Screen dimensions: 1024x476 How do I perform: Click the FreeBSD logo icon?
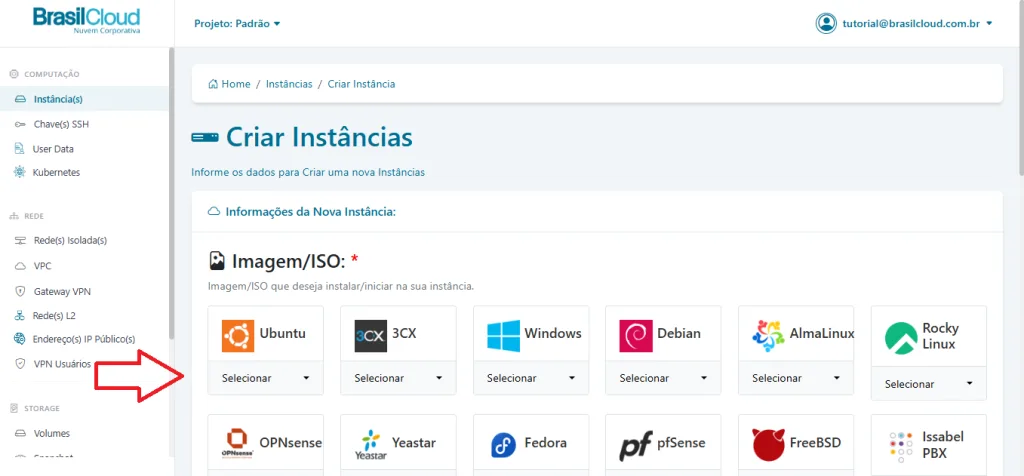coord(769,445)
